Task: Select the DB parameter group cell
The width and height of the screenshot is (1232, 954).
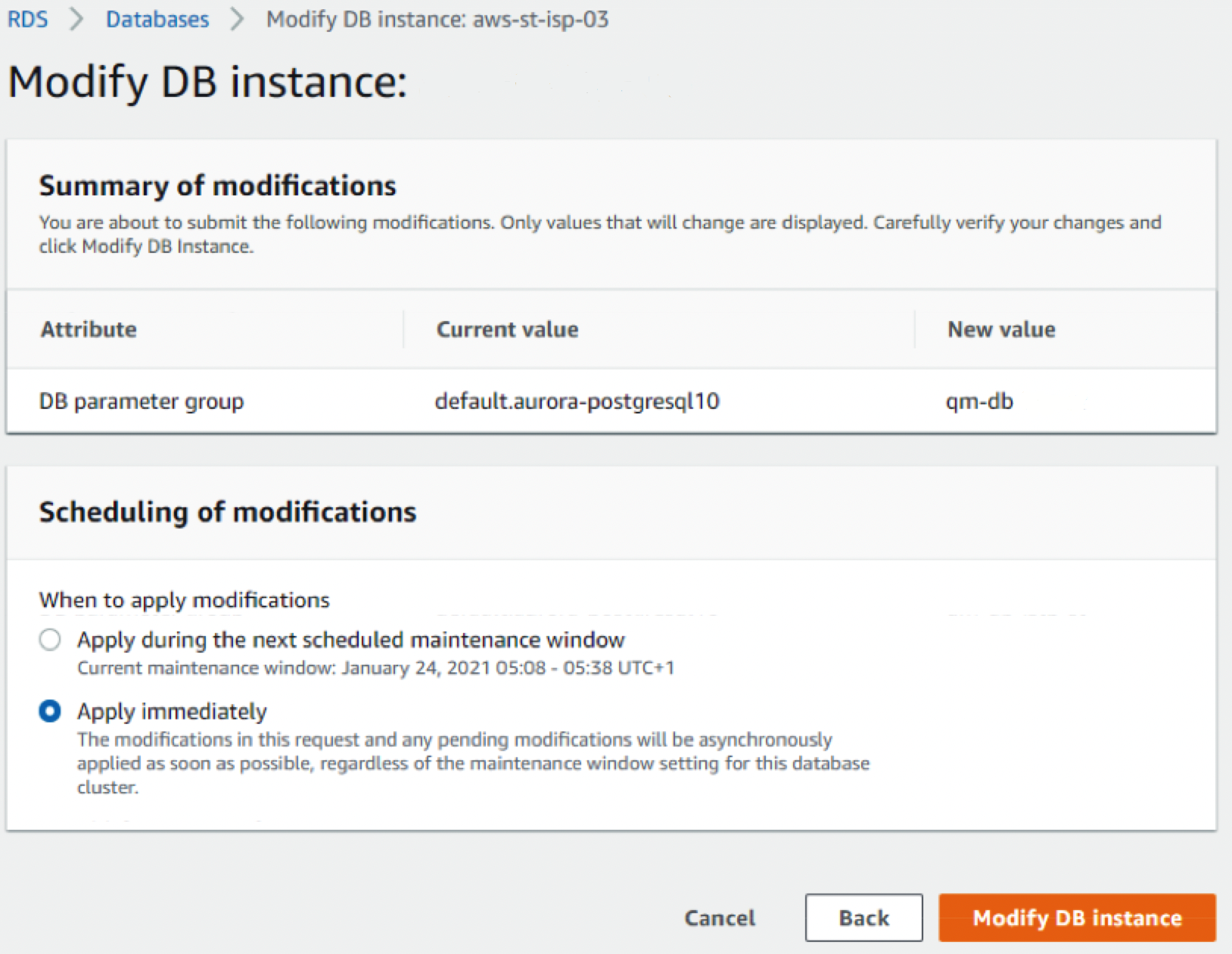Action: (x=142, y=401)
